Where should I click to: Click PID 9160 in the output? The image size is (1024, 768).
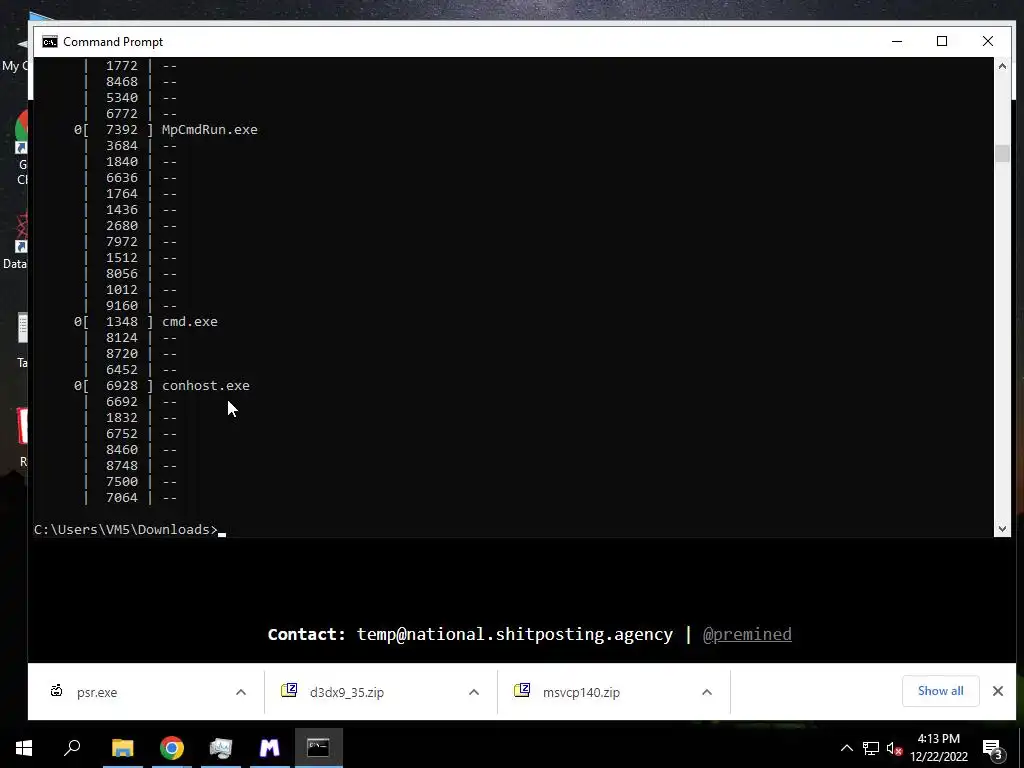click(122, 306)
